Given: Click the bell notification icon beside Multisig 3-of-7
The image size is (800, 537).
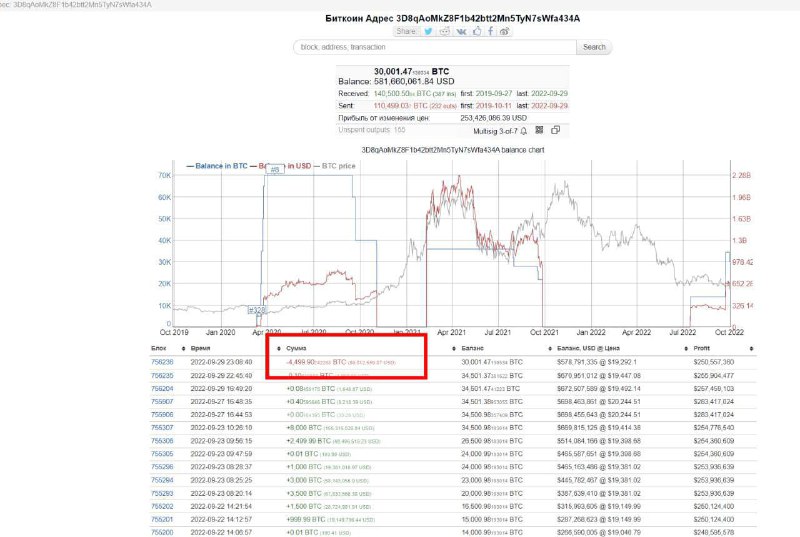Looking at the screenshot, I should [523, 131].
